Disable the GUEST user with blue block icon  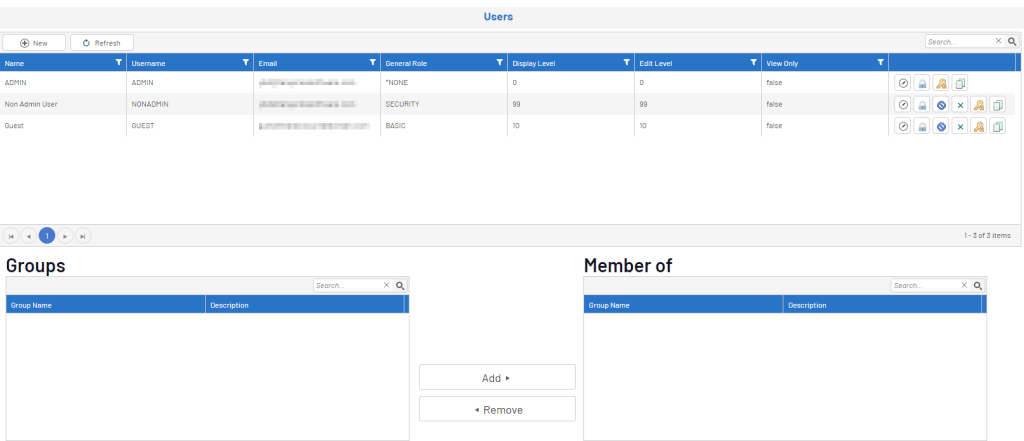pos(940,127)
